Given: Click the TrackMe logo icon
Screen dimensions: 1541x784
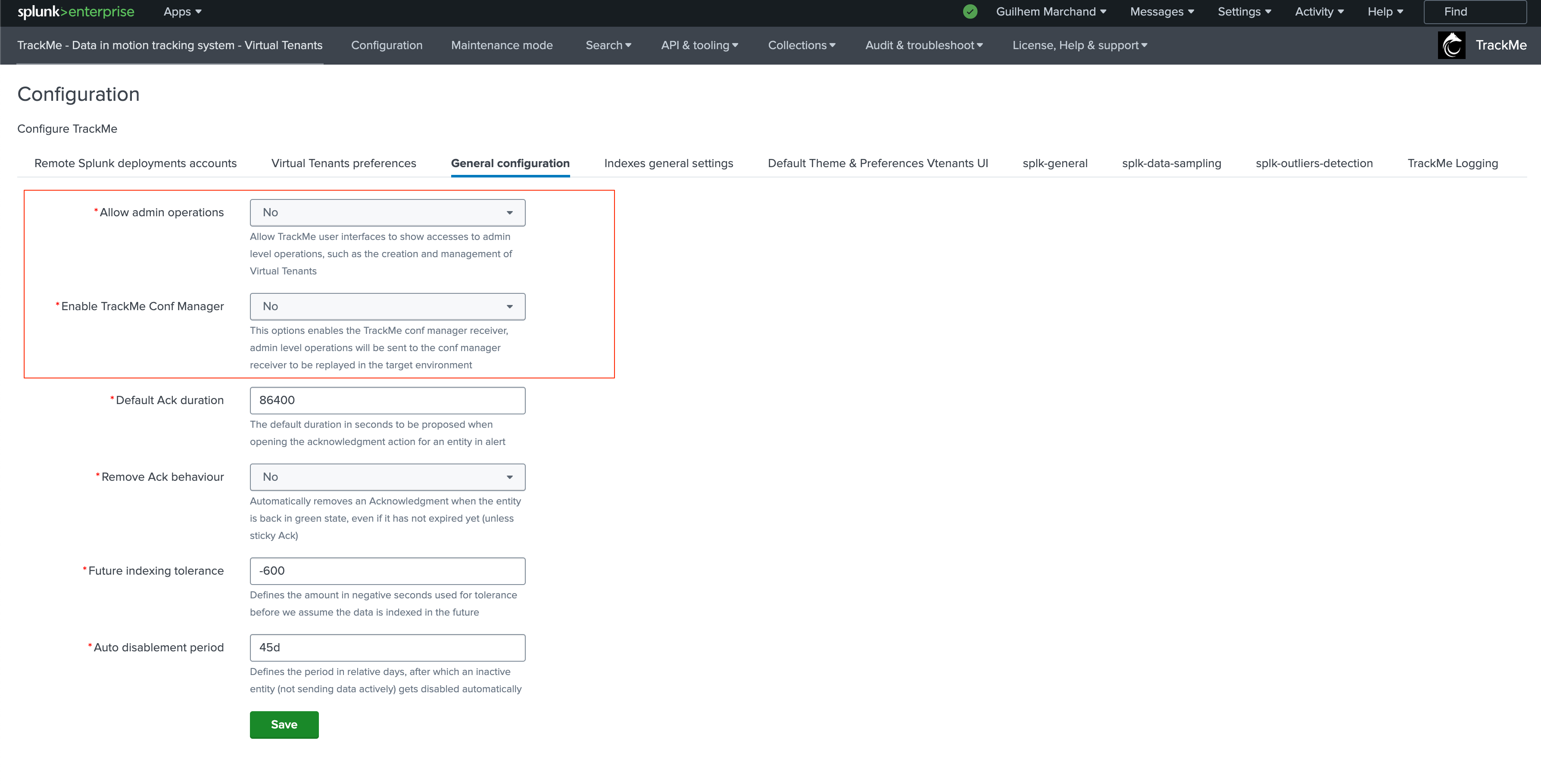Looking at the screenshot, I should pos(1451,46).
